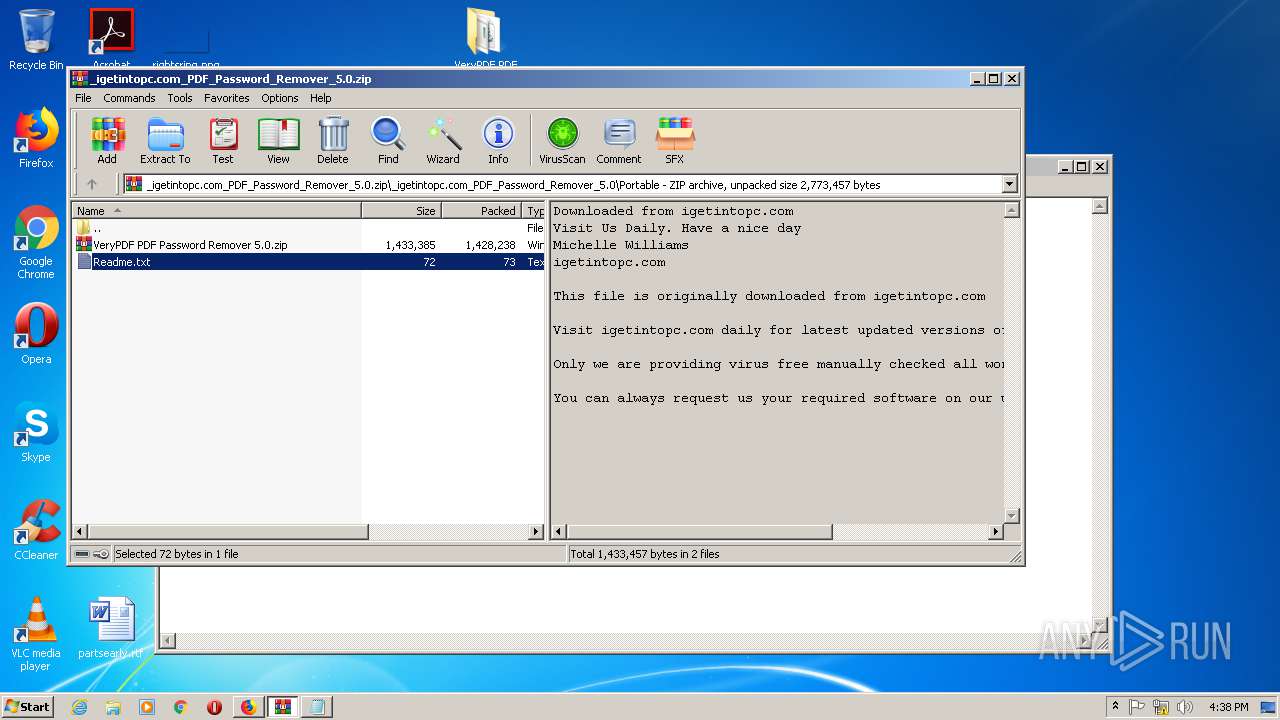
Task: Open the CCleaner desktop shortcut
Action: click(36, 530)
